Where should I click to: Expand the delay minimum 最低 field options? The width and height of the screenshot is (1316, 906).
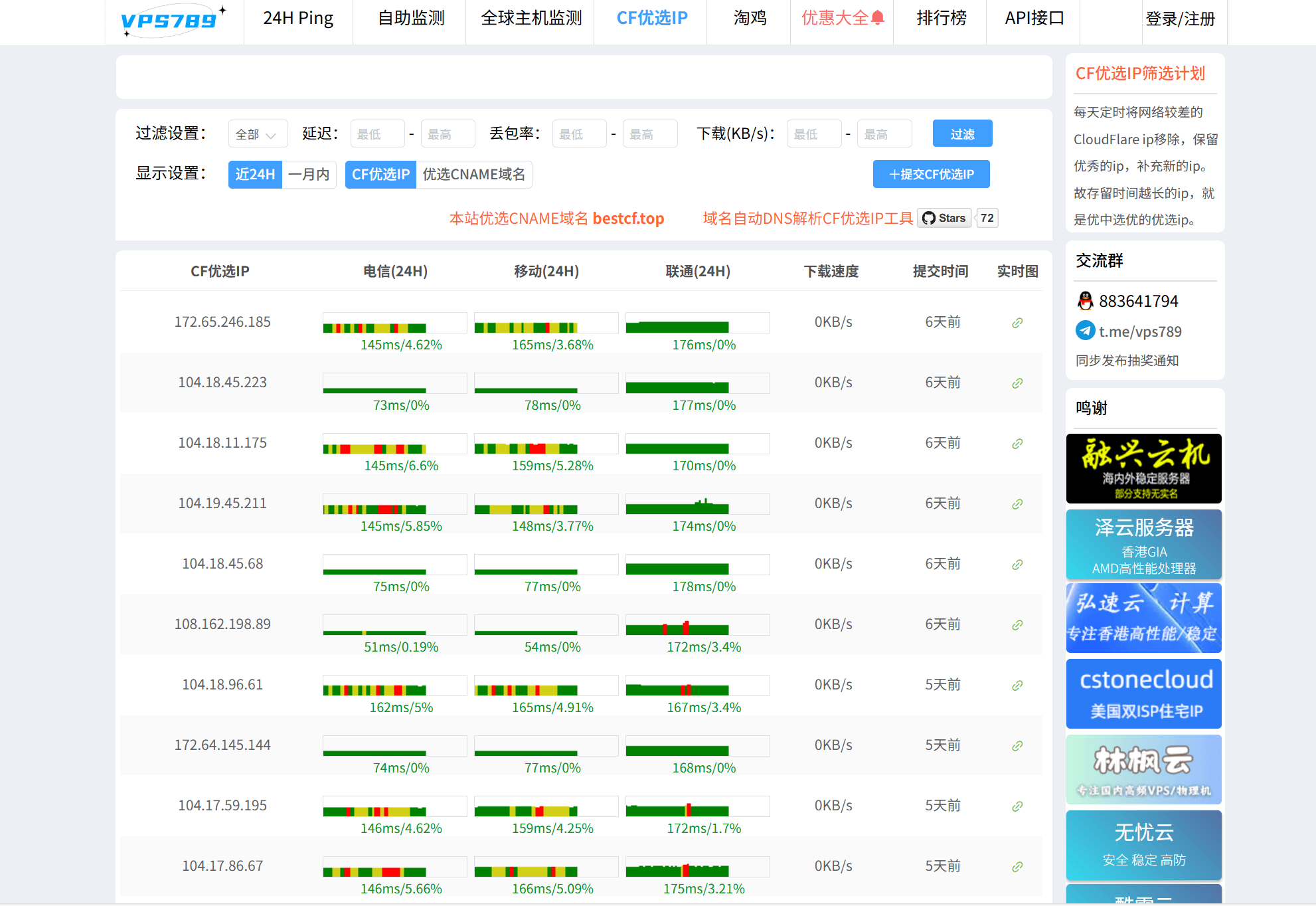(x=377, y=133)
